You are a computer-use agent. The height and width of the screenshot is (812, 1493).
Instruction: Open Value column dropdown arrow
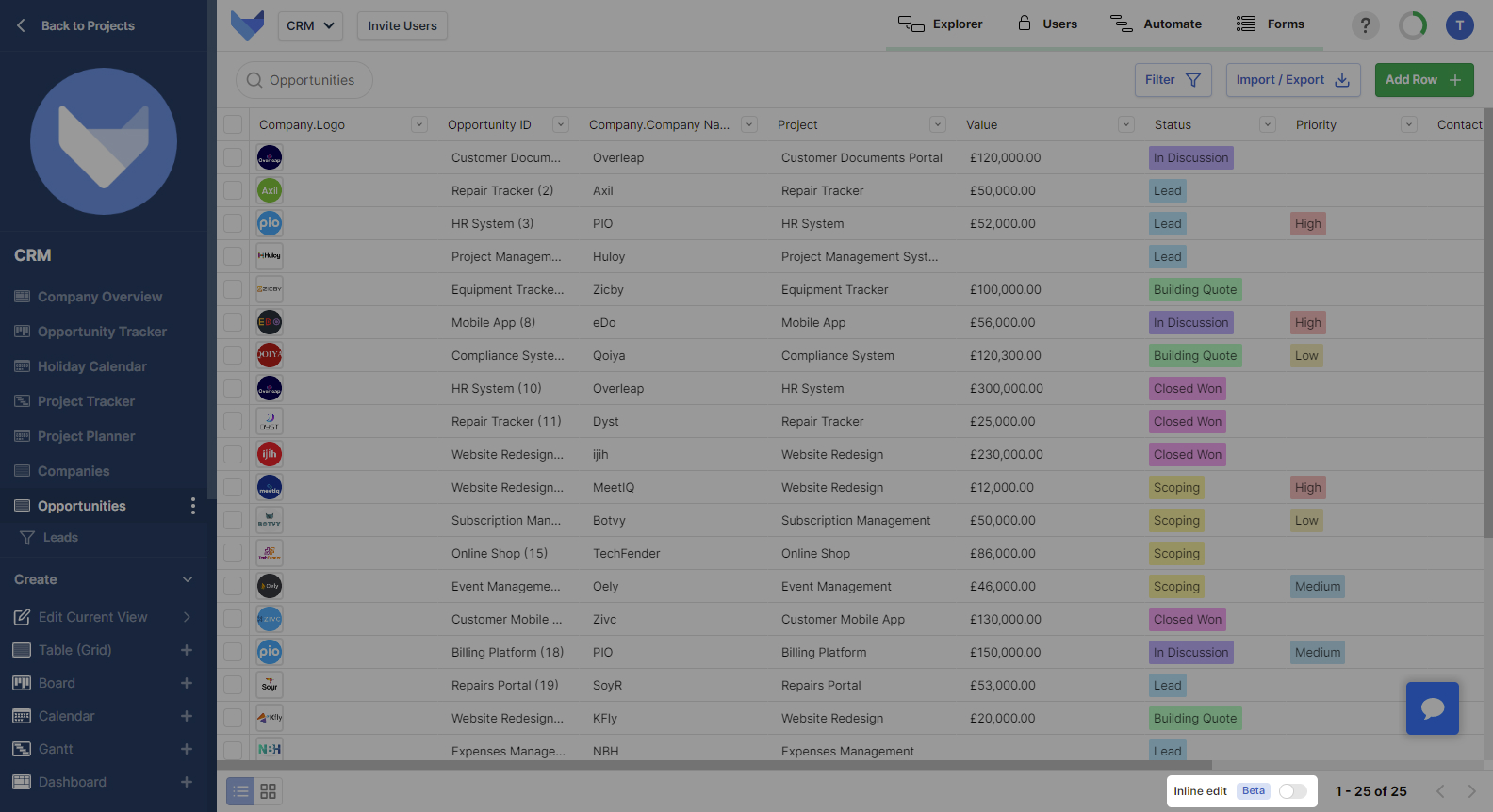tap(1126, 124)
